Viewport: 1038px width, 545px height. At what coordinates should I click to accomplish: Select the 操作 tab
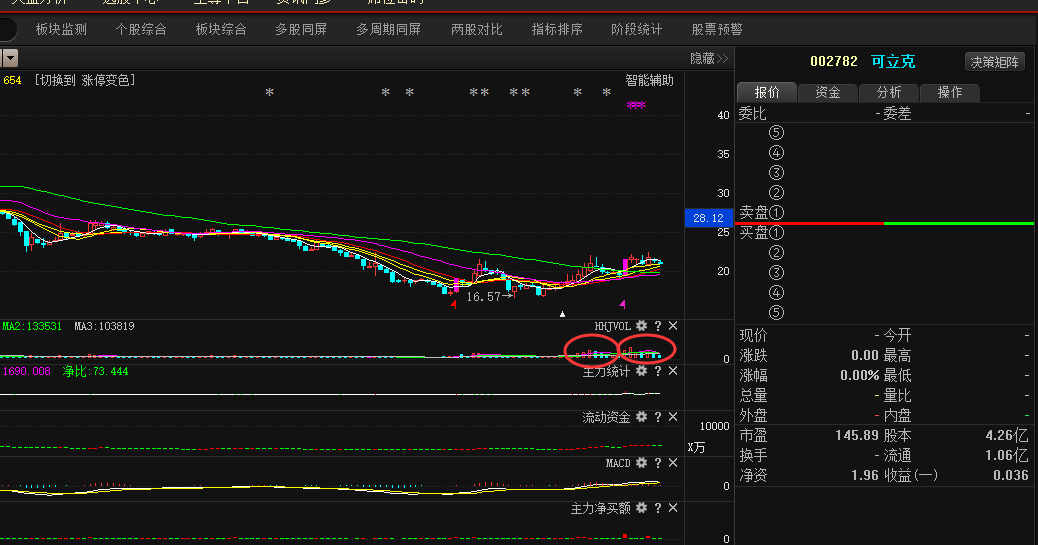(949, 92)
